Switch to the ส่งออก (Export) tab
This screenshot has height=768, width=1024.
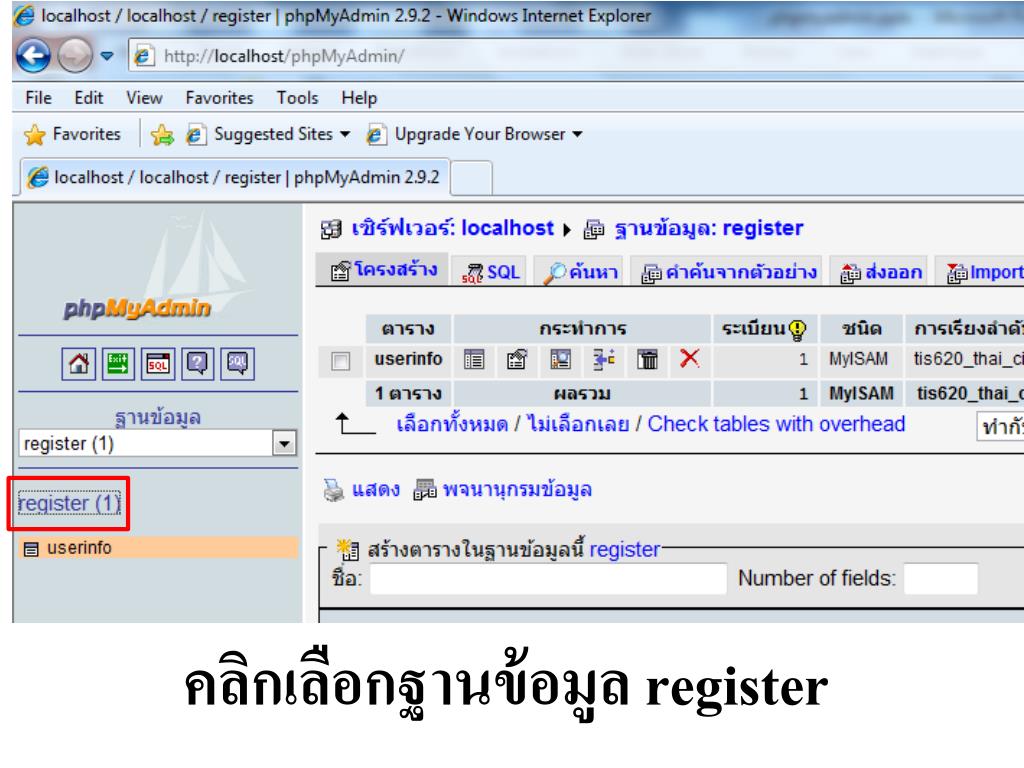point(881,272)
